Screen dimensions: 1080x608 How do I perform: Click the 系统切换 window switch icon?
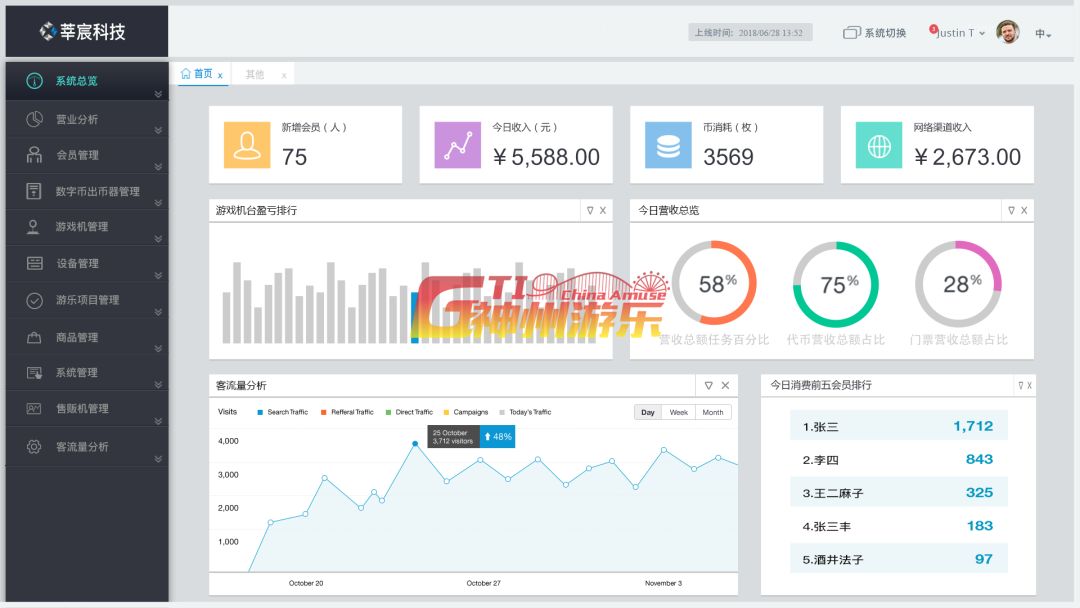852,32
